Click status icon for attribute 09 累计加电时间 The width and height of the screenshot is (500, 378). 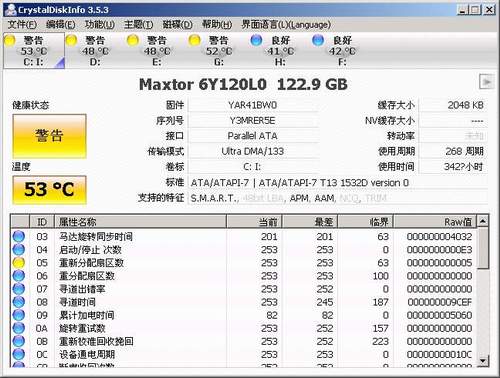(19, 315)
